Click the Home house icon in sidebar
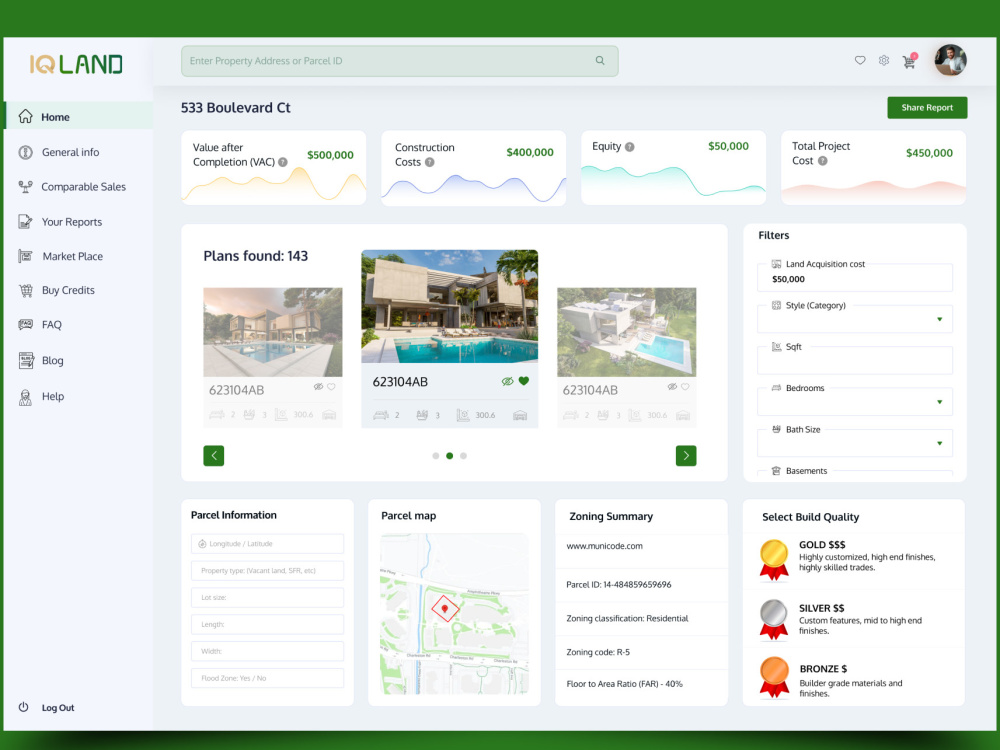The width and height of the screenshot is (1000, 750). tap(26, 116)
